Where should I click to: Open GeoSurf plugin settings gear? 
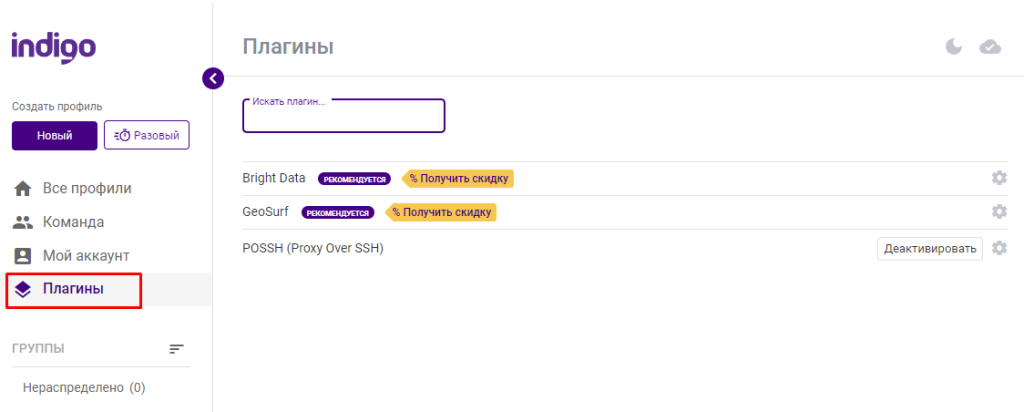(998, 212)
